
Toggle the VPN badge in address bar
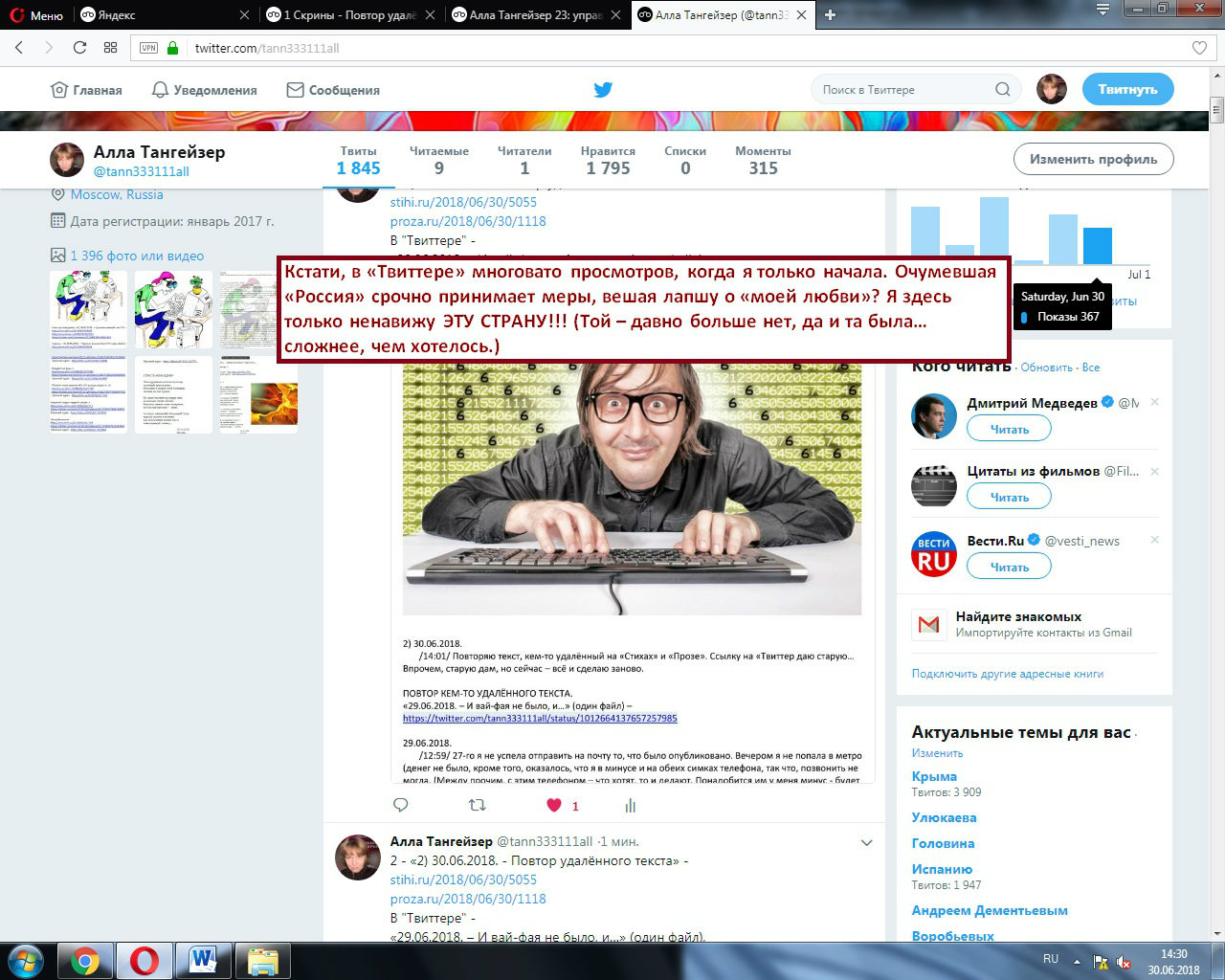click(x=148, y=48)
